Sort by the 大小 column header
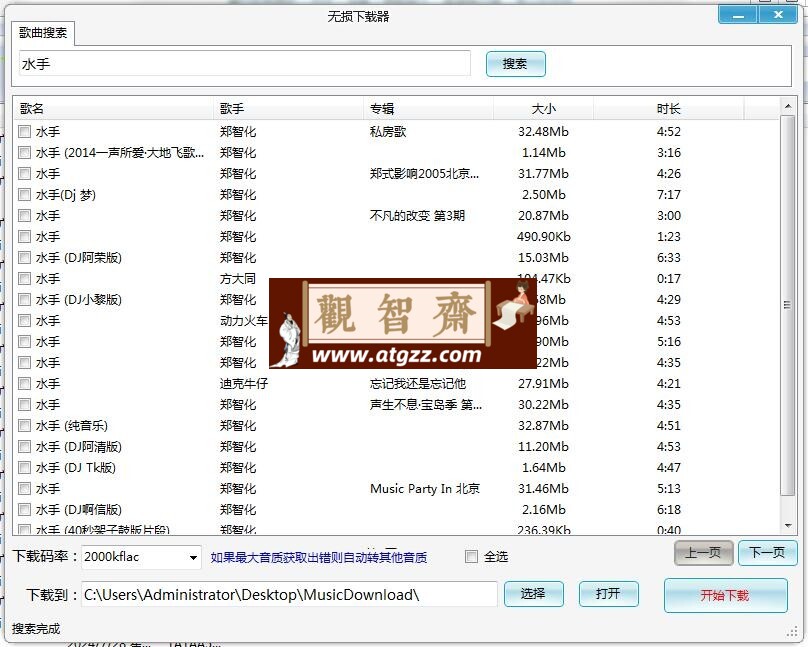Image resolution: width=808 pixels, height=647 pixels. pos(544,109)
